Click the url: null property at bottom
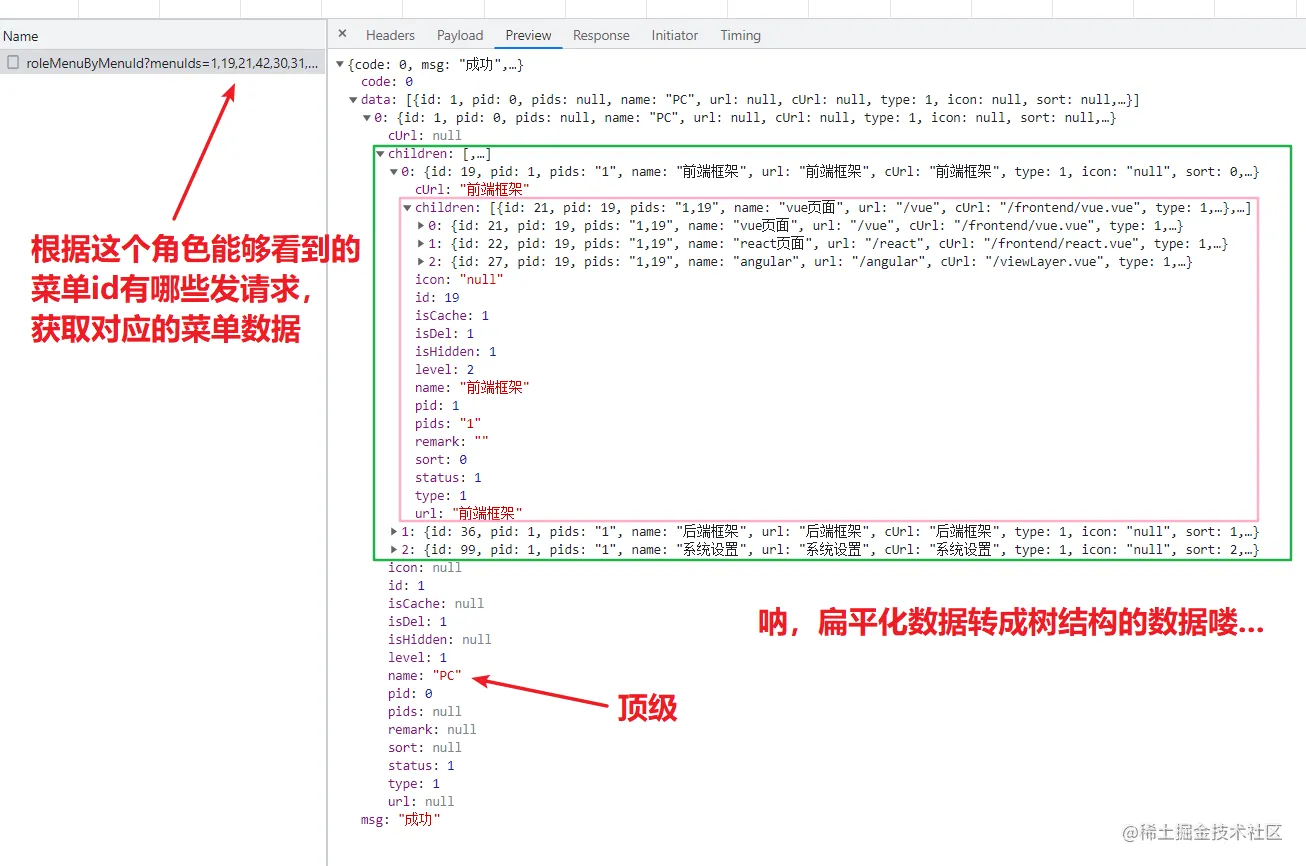 point(421,802)
